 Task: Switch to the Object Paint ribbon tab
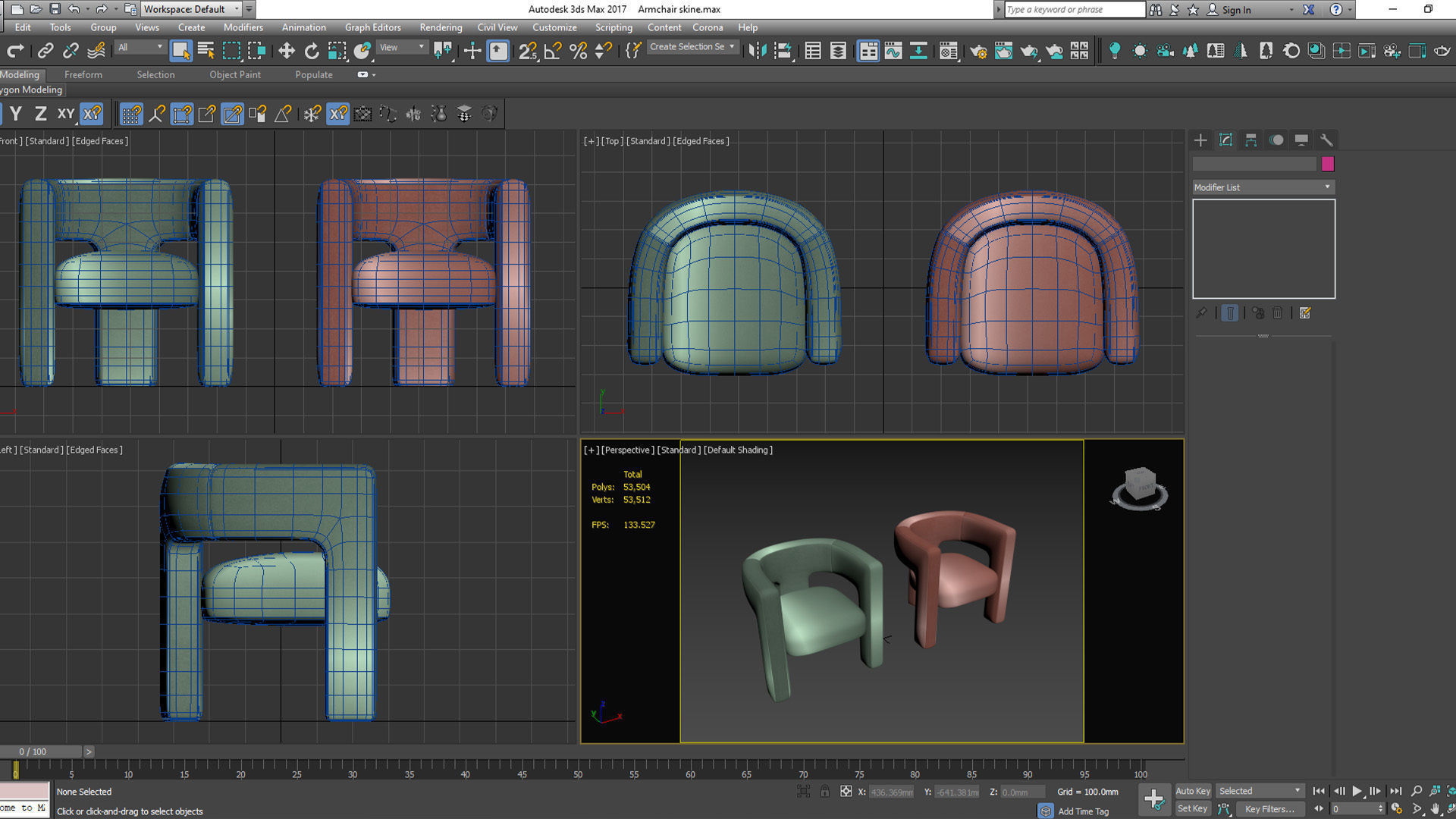pos(235,75)
